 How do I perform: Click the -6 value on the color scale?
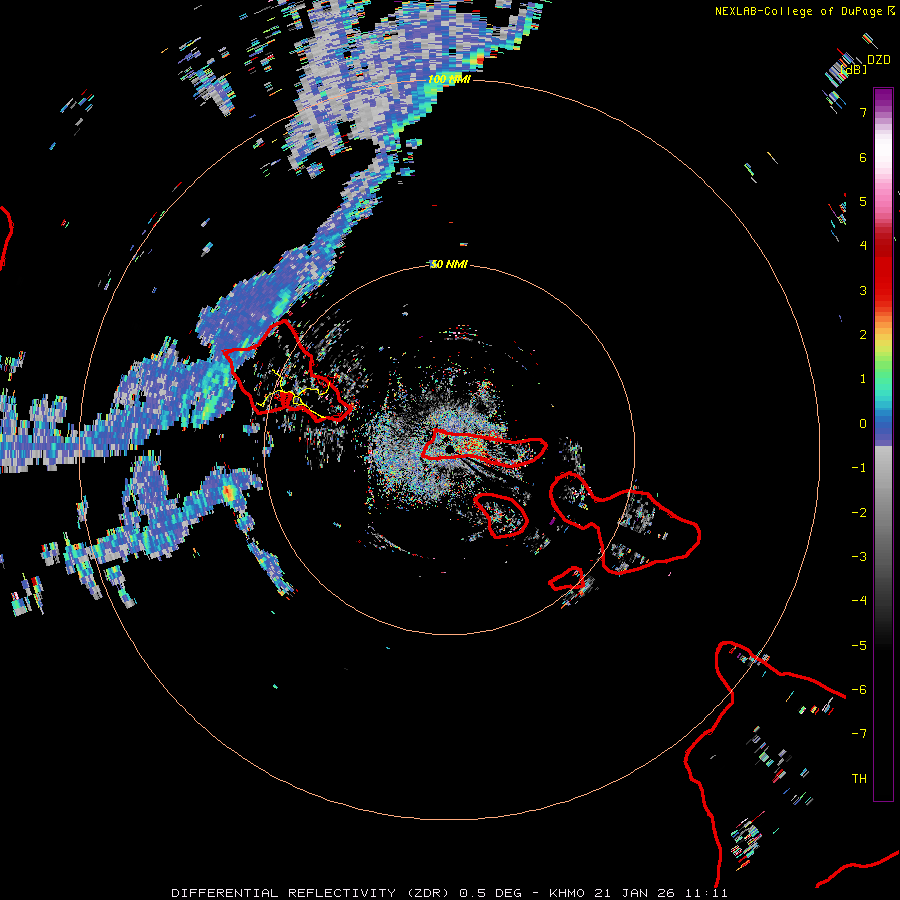859,690
